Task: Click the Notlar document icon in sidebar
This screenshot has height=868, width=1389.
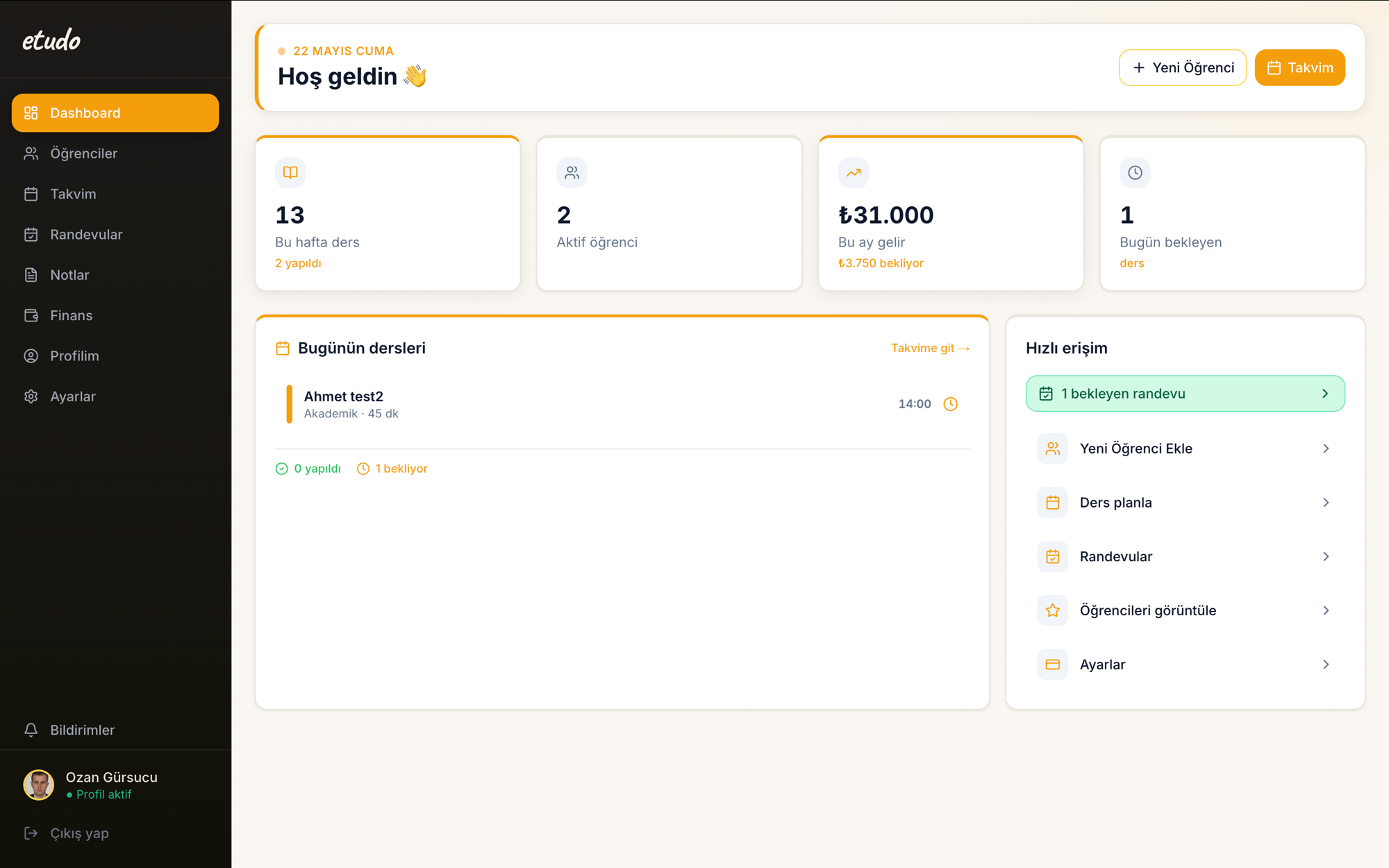Action: pos(31,275)
